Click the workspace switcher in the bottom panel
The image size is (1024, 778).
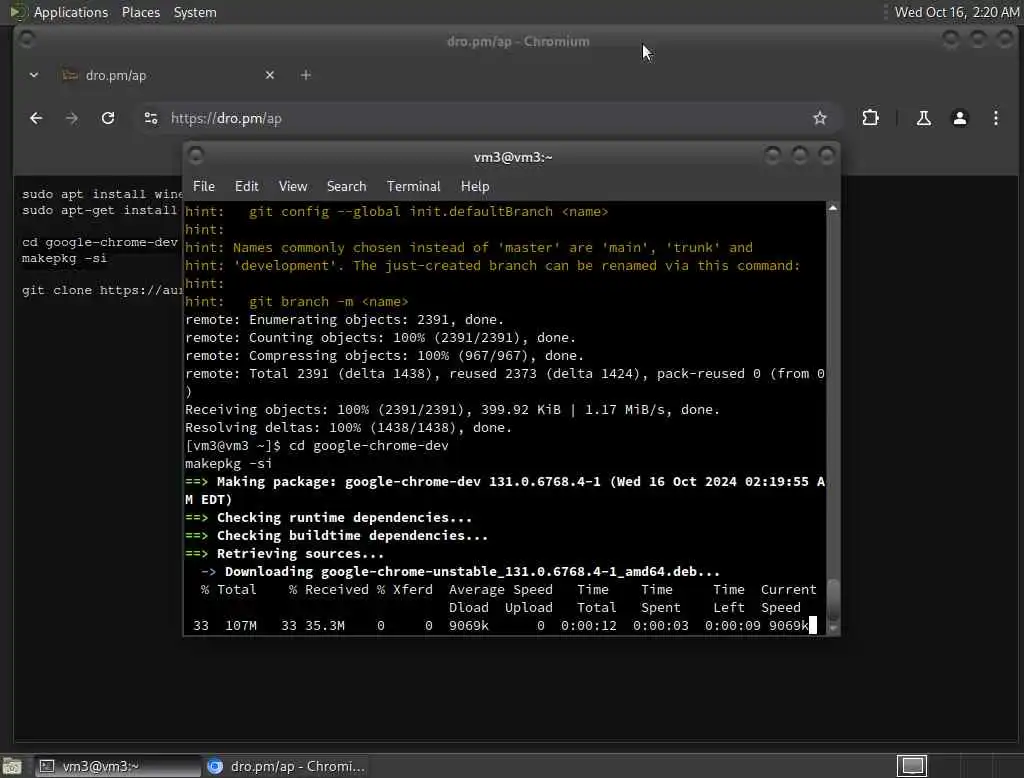pos(912,765)
